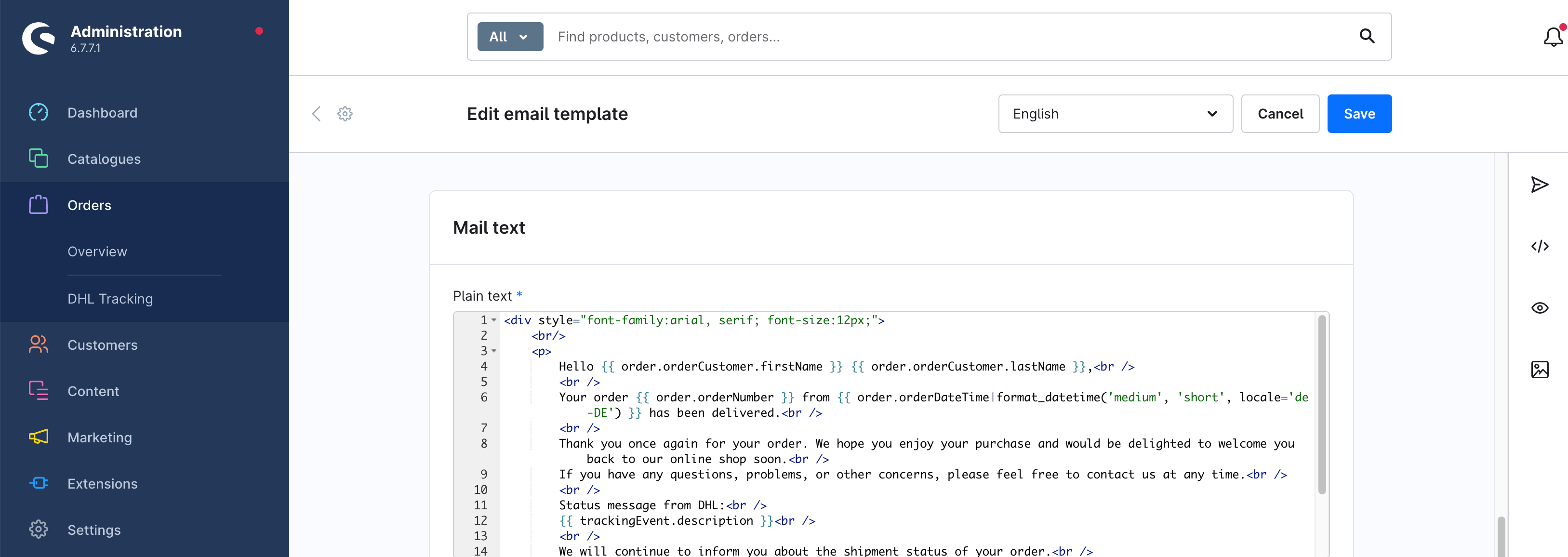
Task: Click the Content menu label
Action: click(x=93, y=391)
